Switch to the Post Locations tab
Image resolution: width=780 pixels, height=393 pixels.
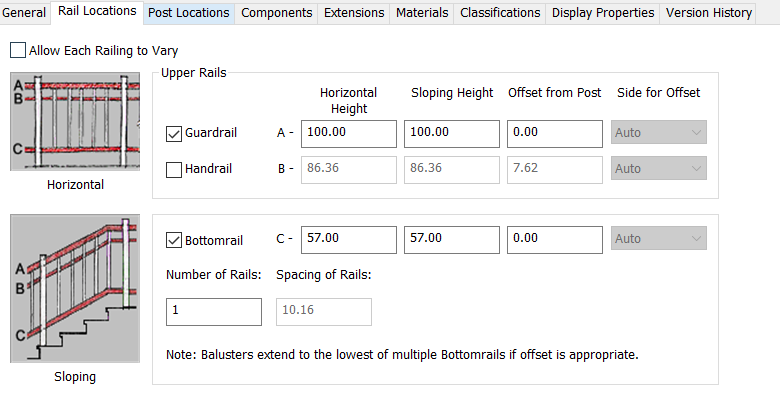tap(189, 12)
